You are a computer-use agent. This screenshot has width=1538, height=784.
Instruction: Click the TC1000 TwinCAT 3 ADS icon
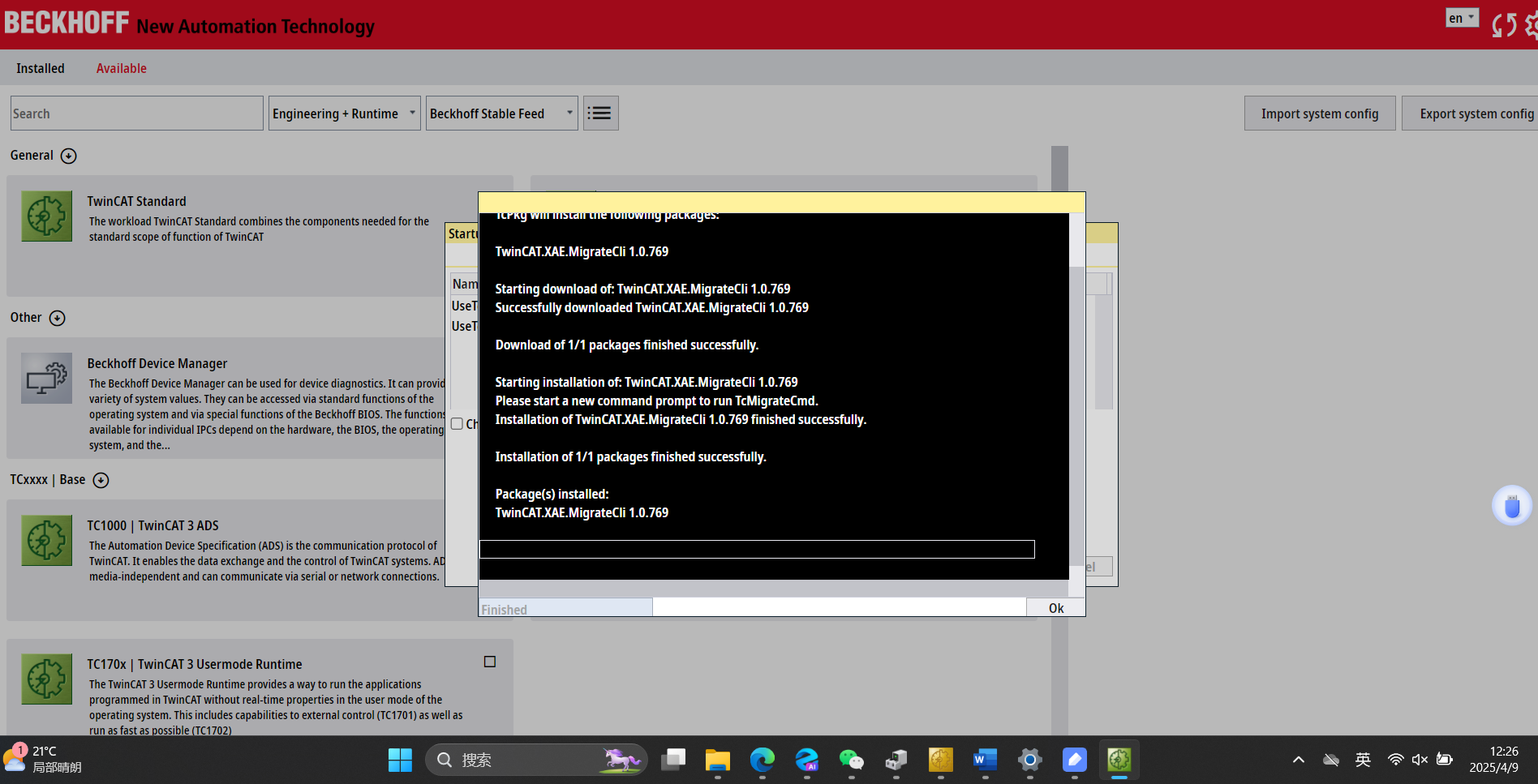(47, 540)
